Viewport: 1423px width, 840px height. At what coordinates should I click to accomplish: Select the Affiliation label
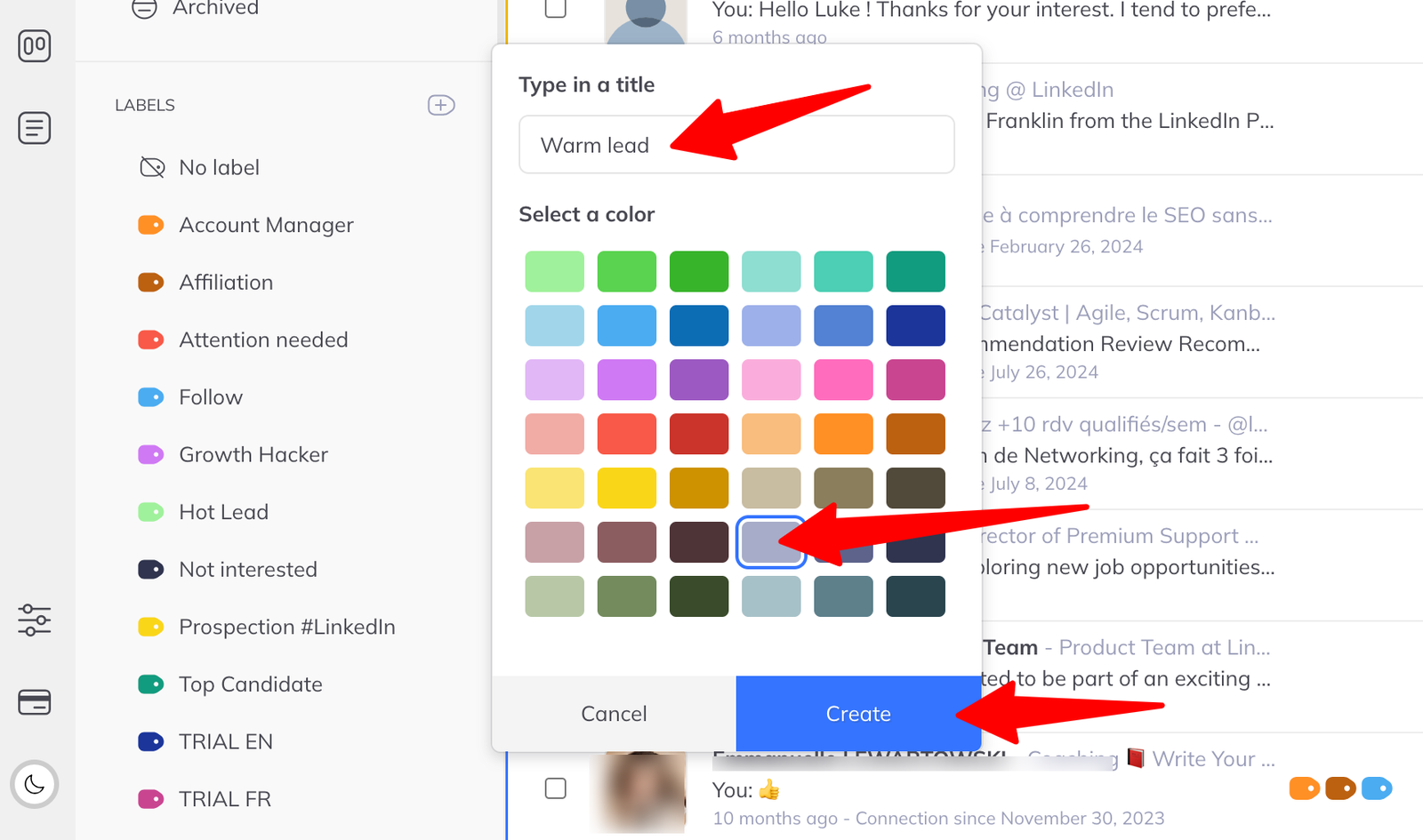205,283
